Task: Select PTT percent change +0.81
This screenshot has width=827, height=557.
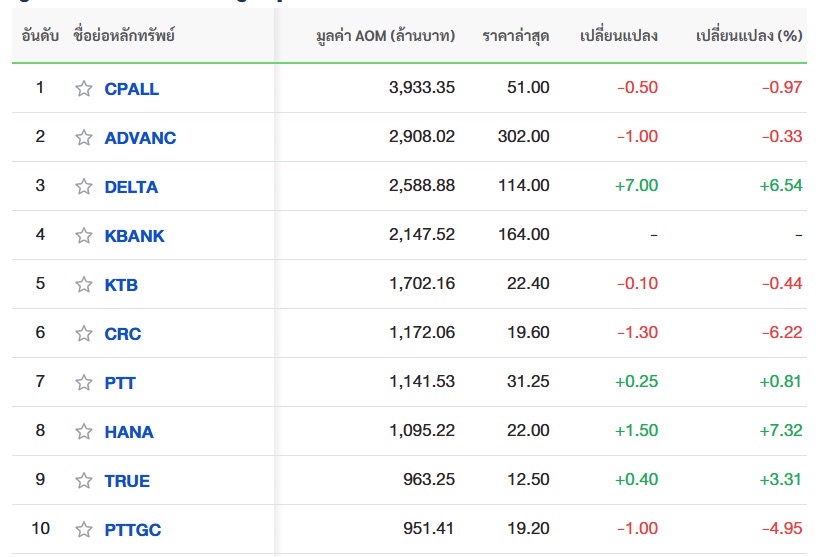Action: pyautogui.click(x=781, y=382)
